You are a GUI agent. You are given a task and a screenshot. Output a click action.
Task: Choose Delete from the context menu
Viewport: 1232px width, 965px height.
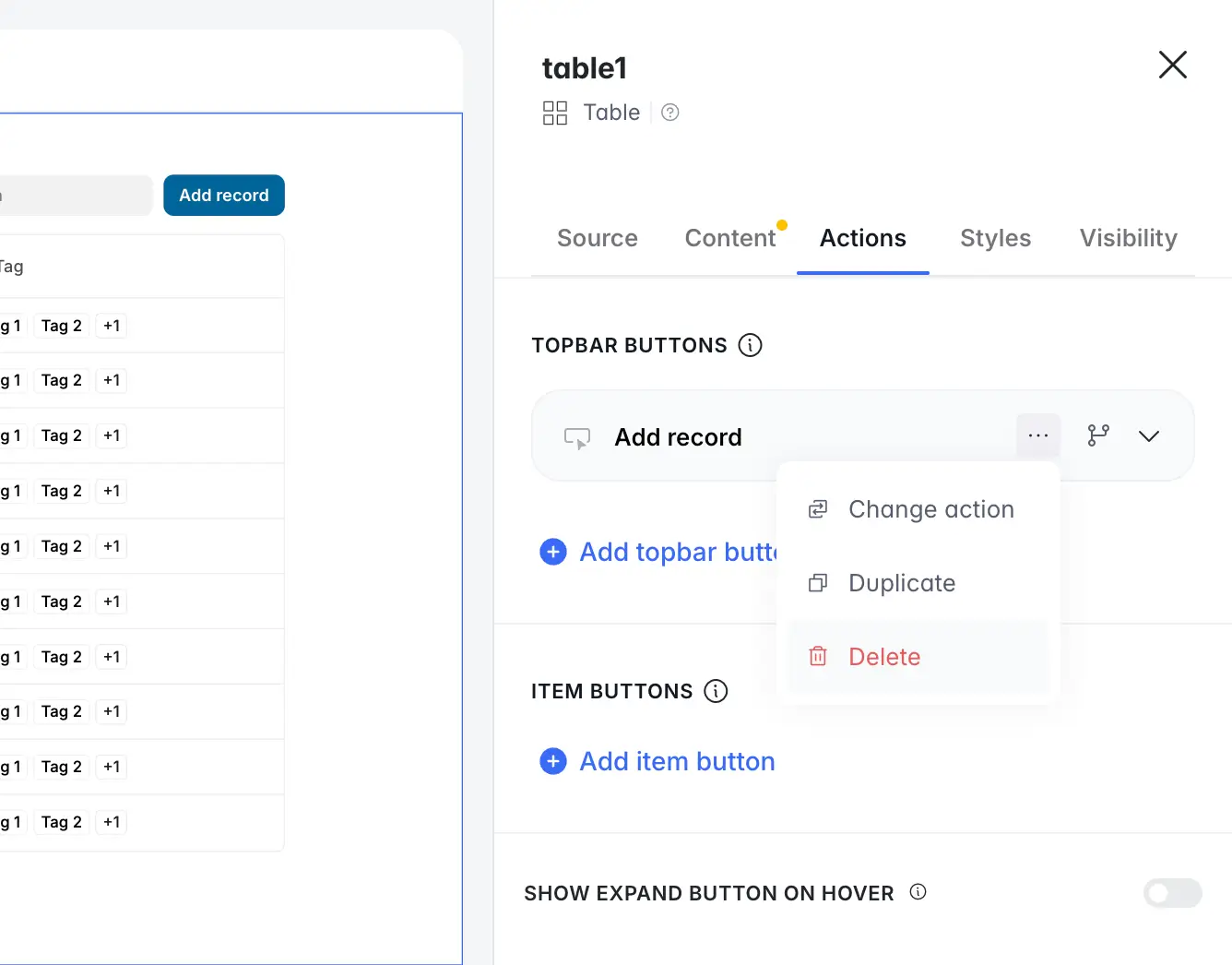click(x=918, y=657)
